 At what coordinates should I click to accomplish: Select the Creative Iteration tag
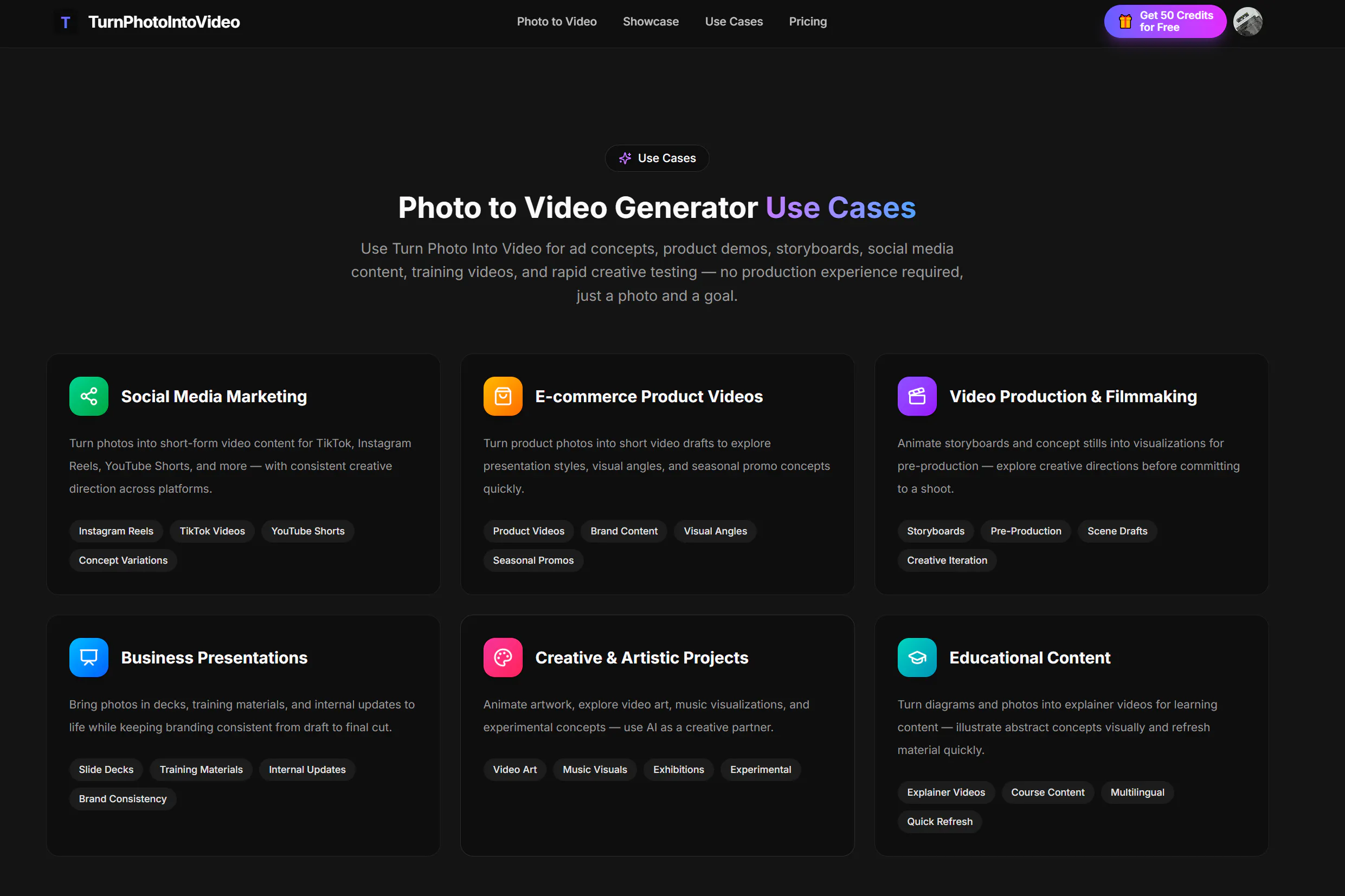pos(947,560)
